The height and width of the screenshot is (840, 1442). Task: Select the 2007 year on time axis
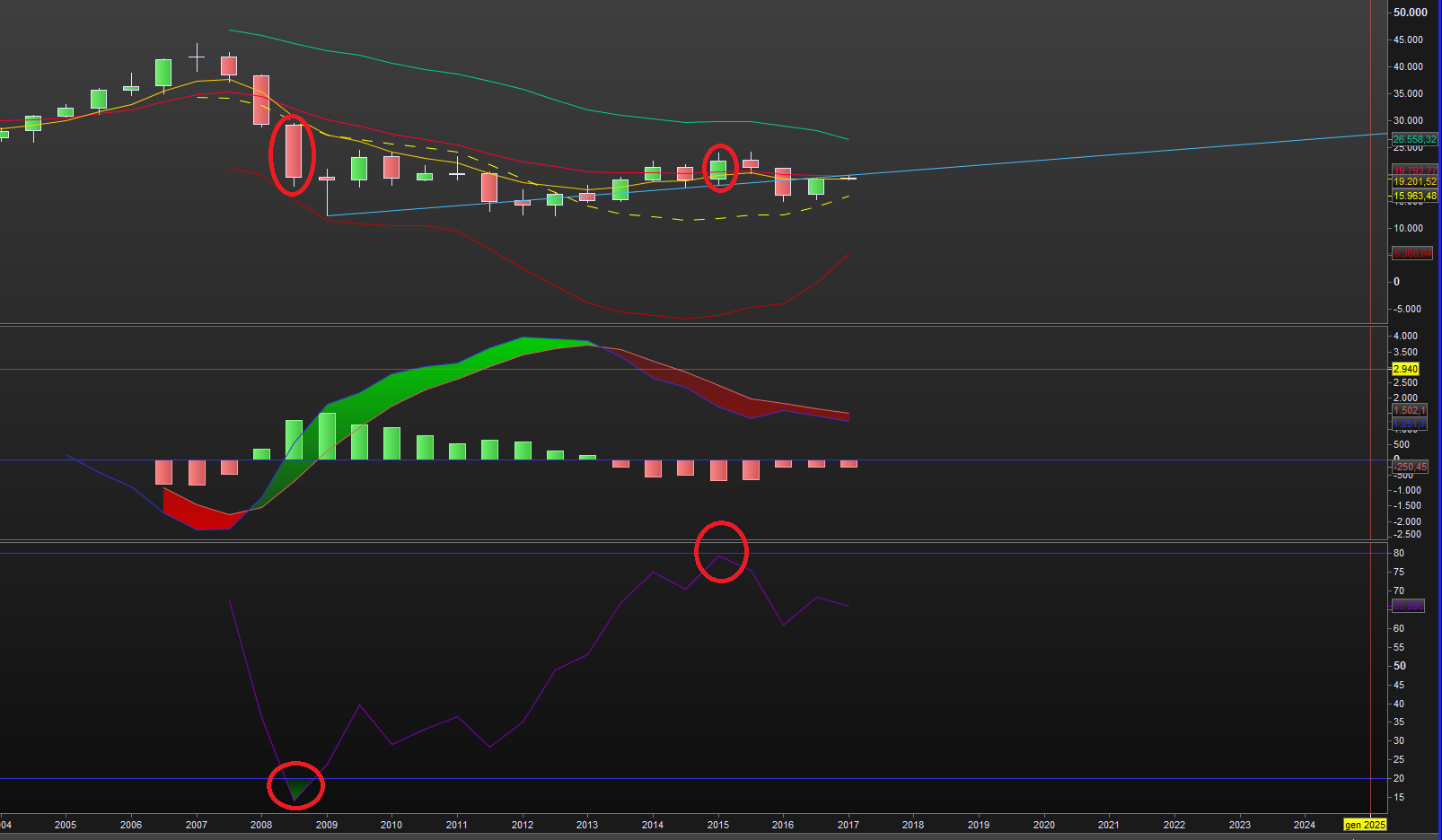tap(196, 825)
